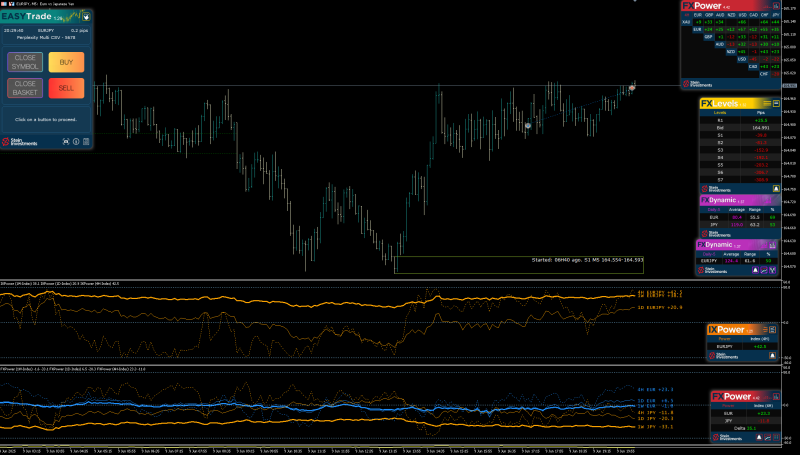
Task: Open the IX Power hamburger menu
Action: (765, 330)
